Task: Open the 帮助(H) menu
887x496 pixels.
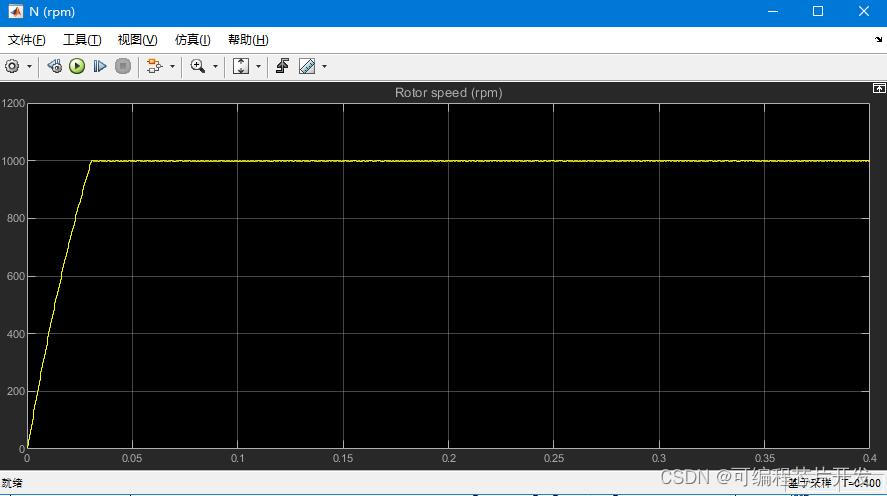Action: [248, 40]
